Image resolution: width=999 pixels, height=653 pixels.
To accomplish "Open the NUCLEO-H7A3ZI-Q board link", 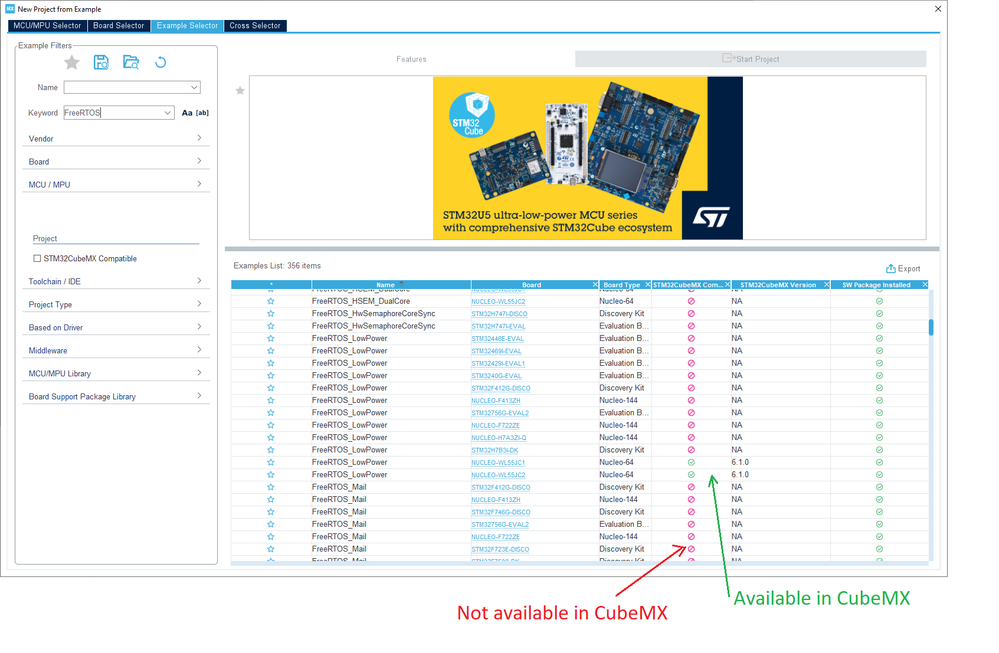I will [x=498, y=438].
